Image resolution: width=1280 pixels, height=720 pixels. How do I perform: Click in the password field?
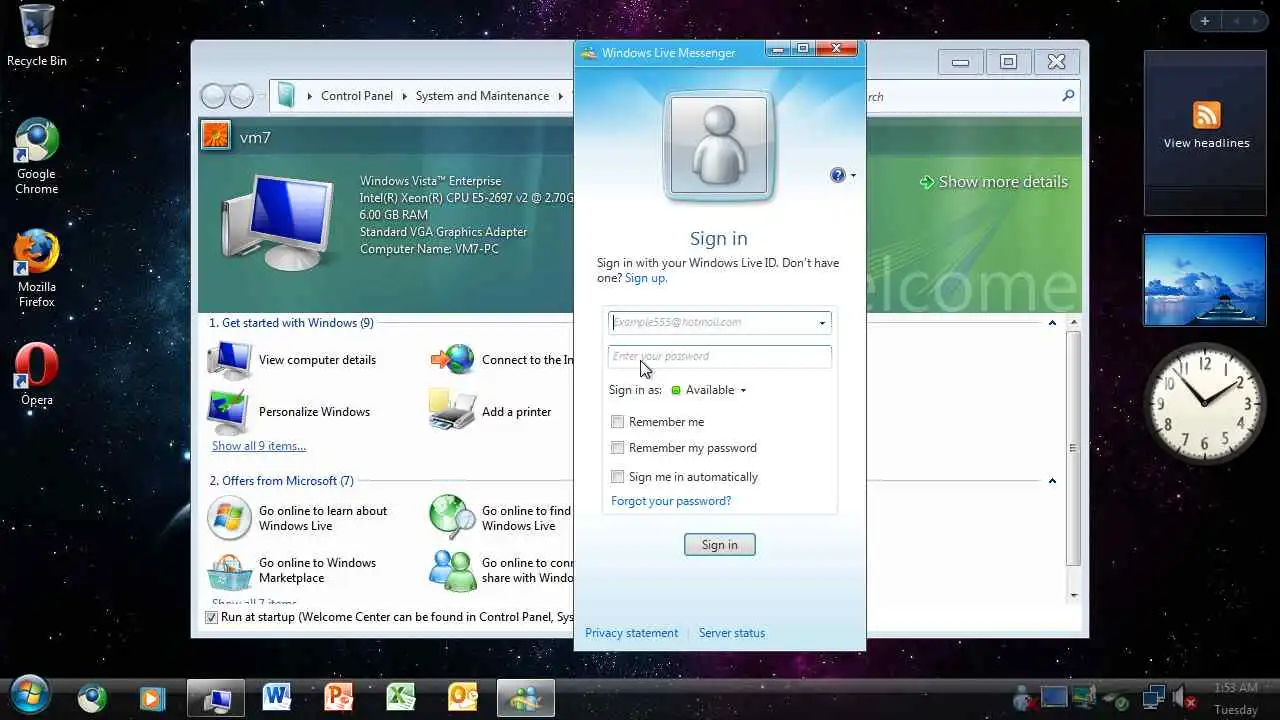point(719,356)
